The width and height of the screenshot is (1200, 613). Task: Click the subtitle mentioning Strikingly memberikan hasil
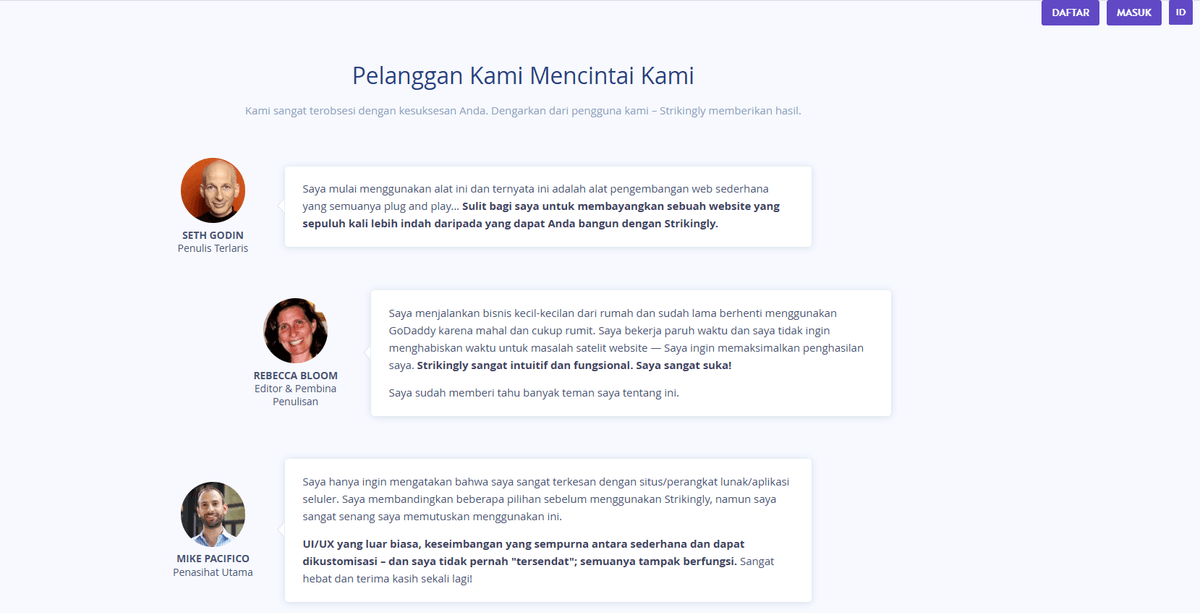click(522, 109)
